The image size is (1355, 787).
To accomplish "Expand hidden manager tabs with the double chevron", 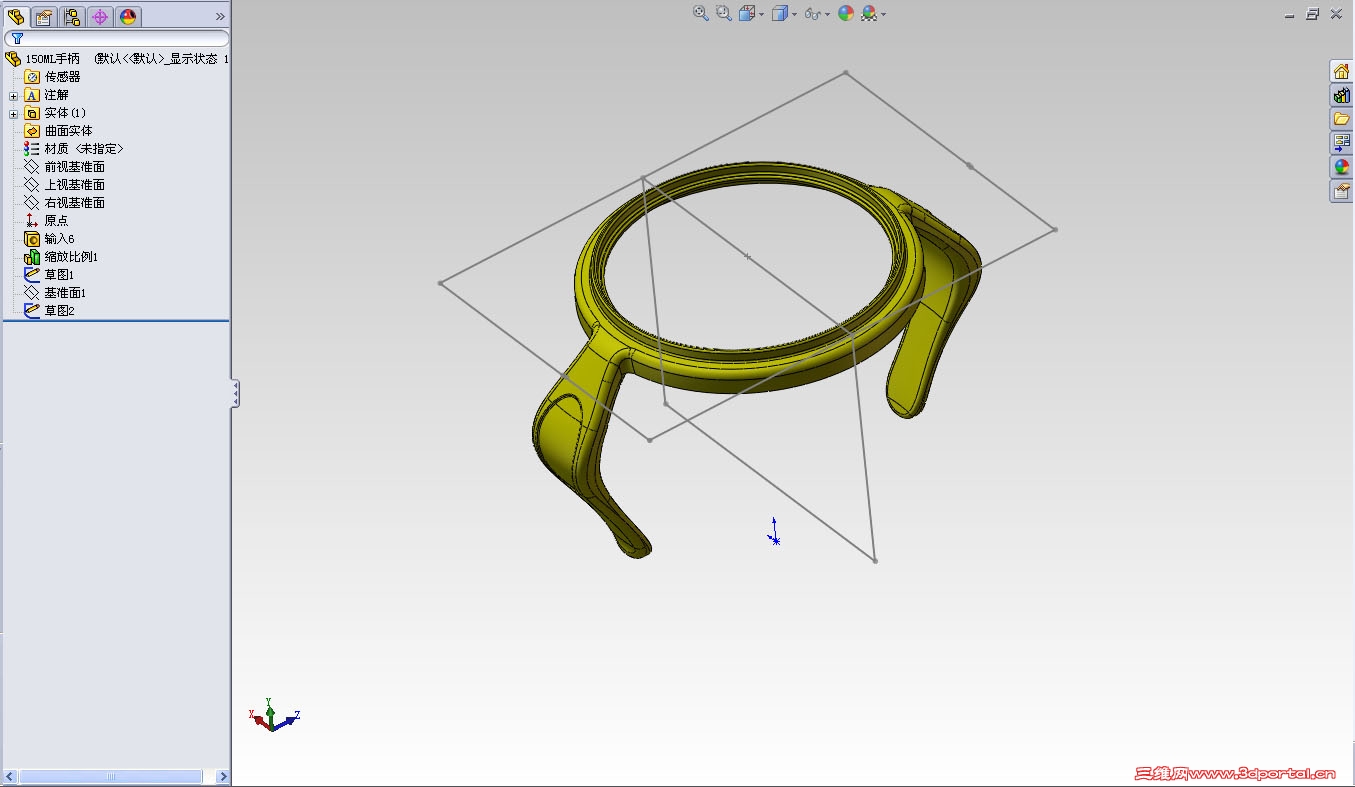I will (x=220, y=16).
